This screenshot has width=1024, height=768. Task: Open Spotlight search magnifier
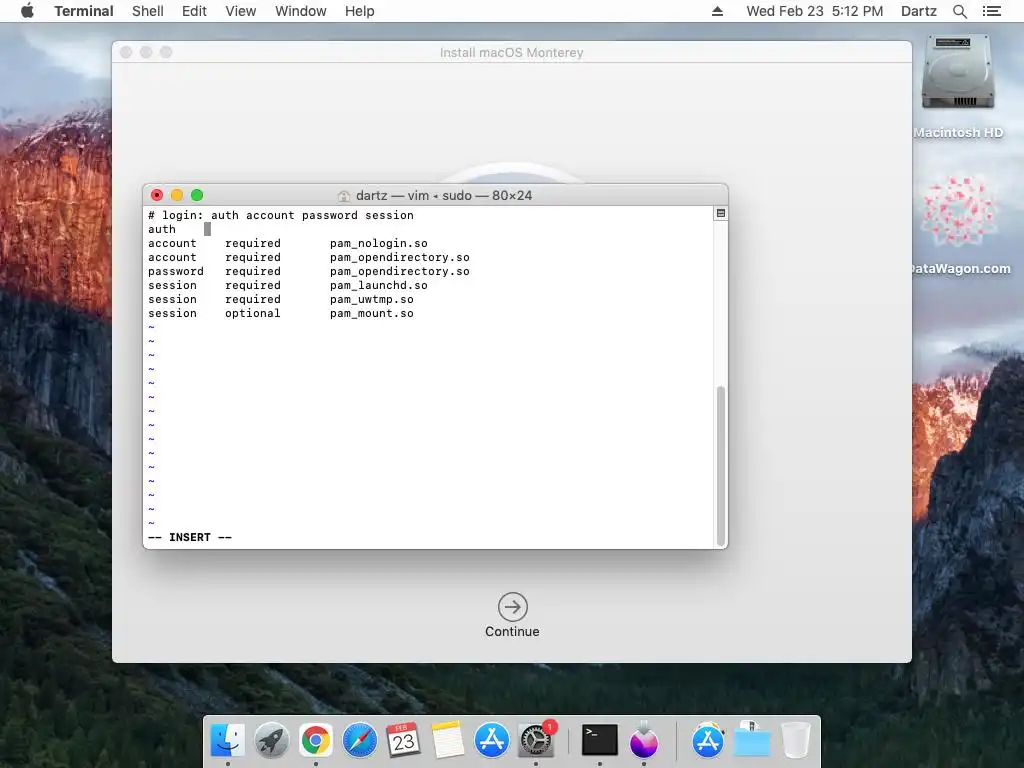[x=959, y=11]
